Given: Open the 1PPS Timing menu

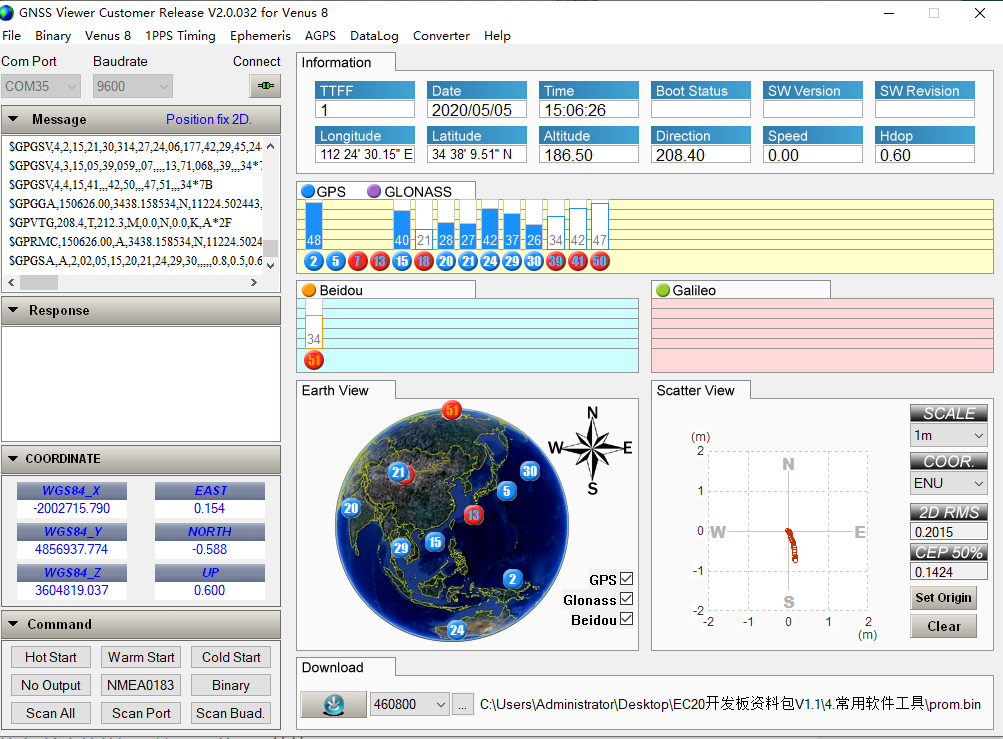Looking at the screenshot, I should pos(180,36).
